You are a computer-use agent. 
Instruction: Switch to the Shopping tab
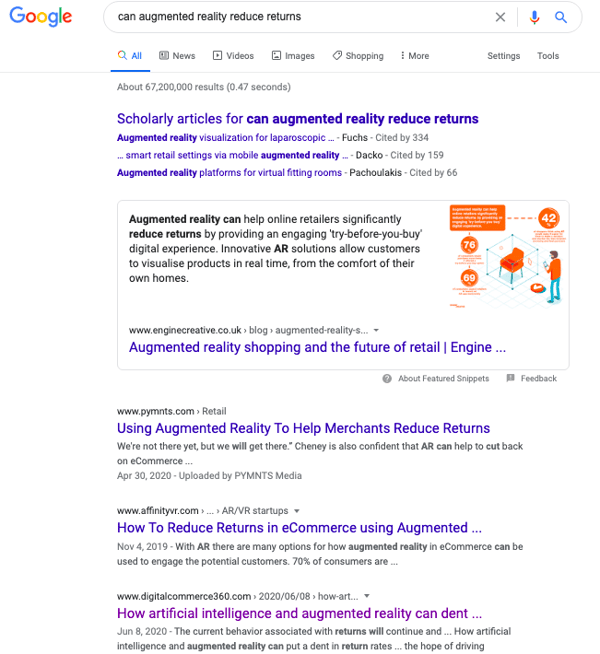point(358,56)
